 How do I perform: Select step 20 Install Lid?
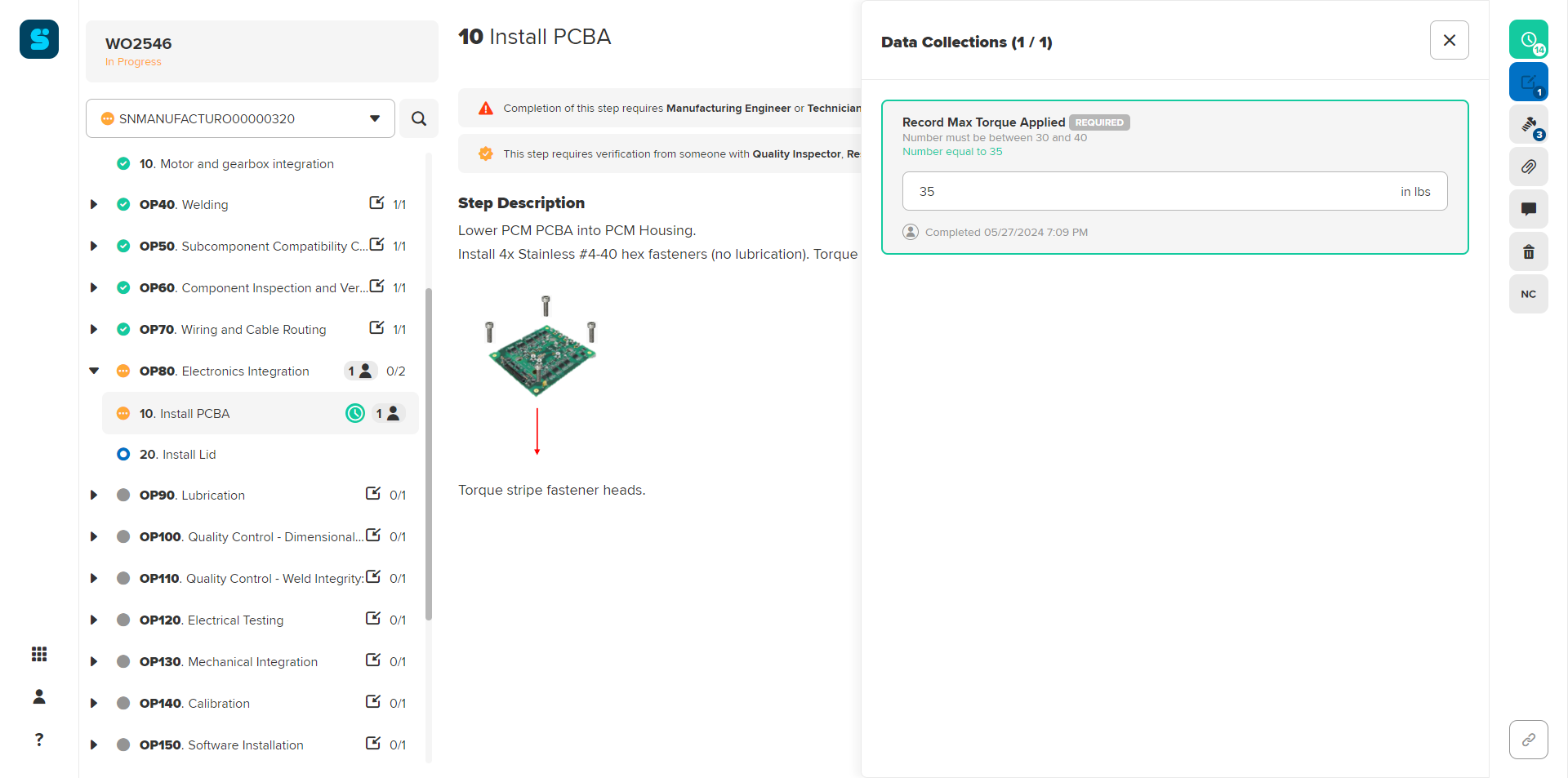point(189,454)
